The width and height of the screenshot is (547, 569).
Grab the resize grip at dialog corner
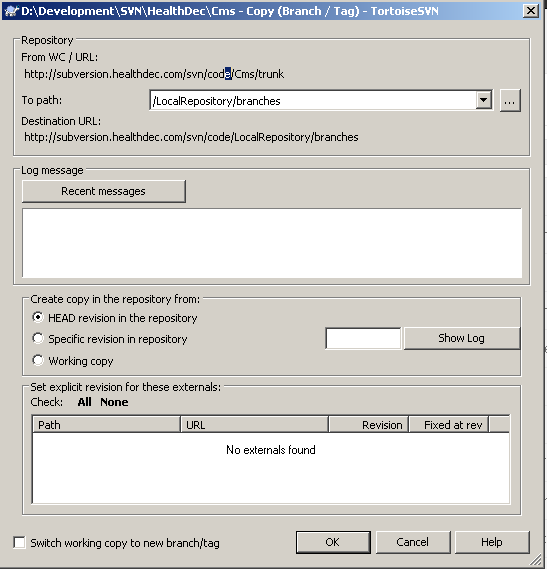click(536, 560)
